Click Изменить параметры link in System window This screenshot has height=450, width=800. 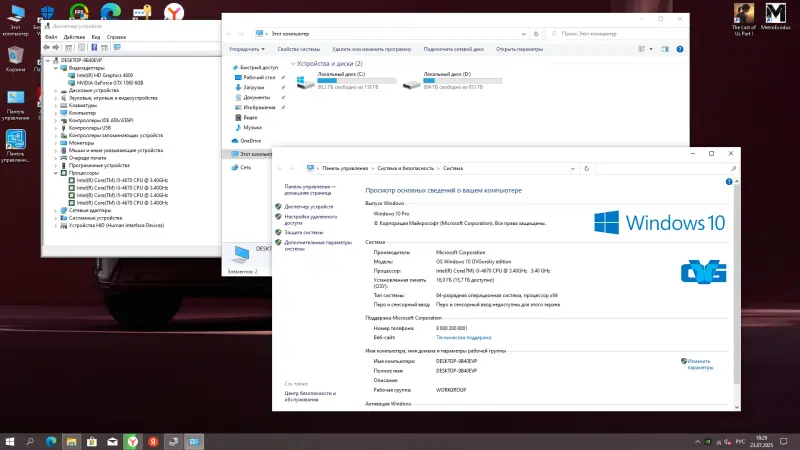[700, 364]
